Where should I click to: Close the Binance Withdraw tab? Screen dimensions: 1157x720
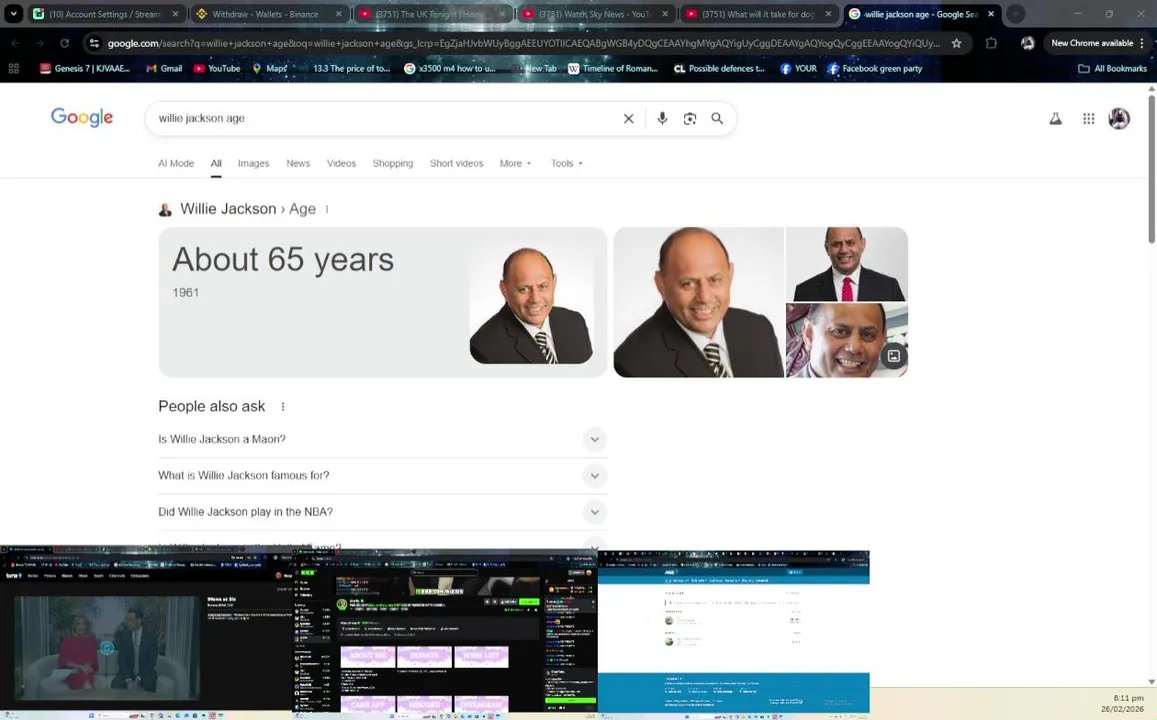point(339,14)
